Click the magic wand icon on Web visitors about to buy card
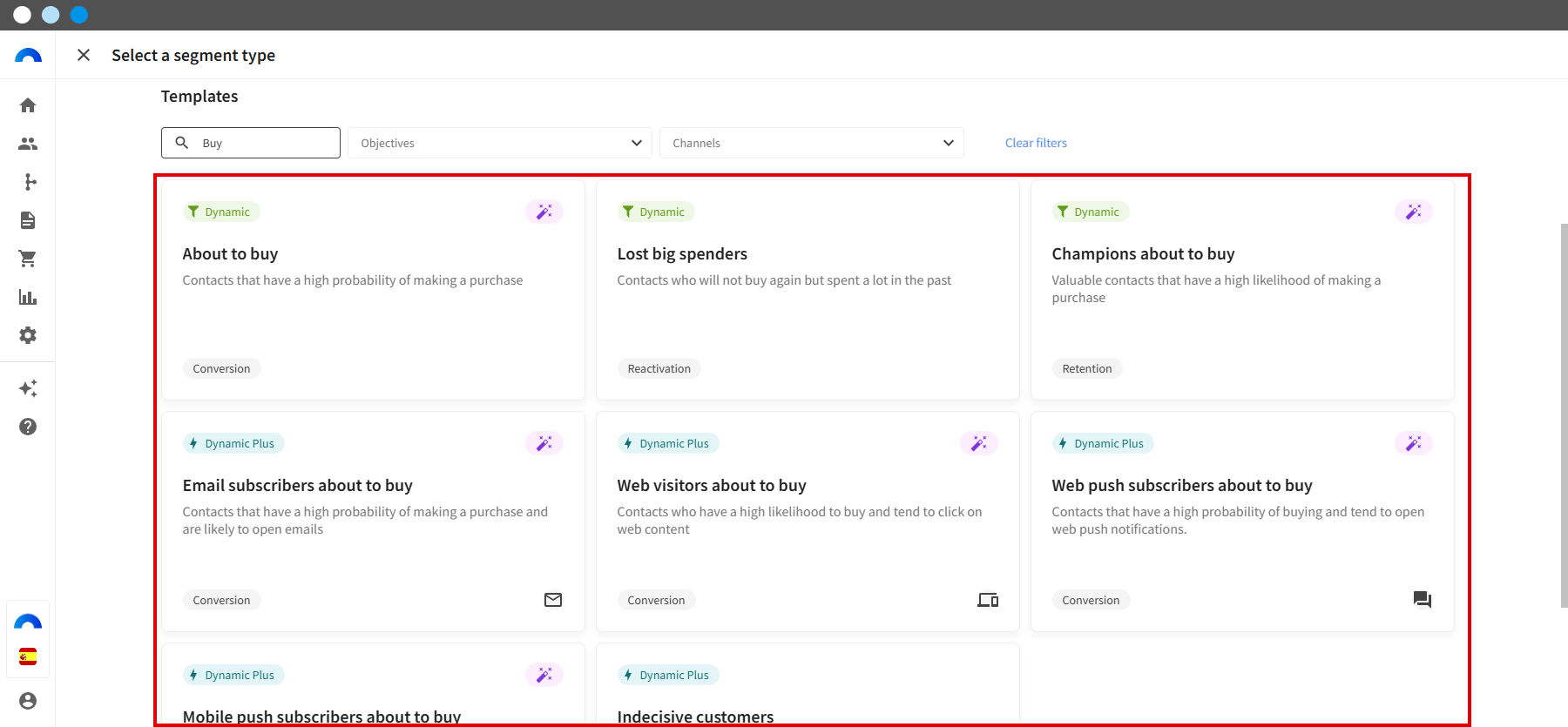1568x727 pixels. [x=979, y=443]
